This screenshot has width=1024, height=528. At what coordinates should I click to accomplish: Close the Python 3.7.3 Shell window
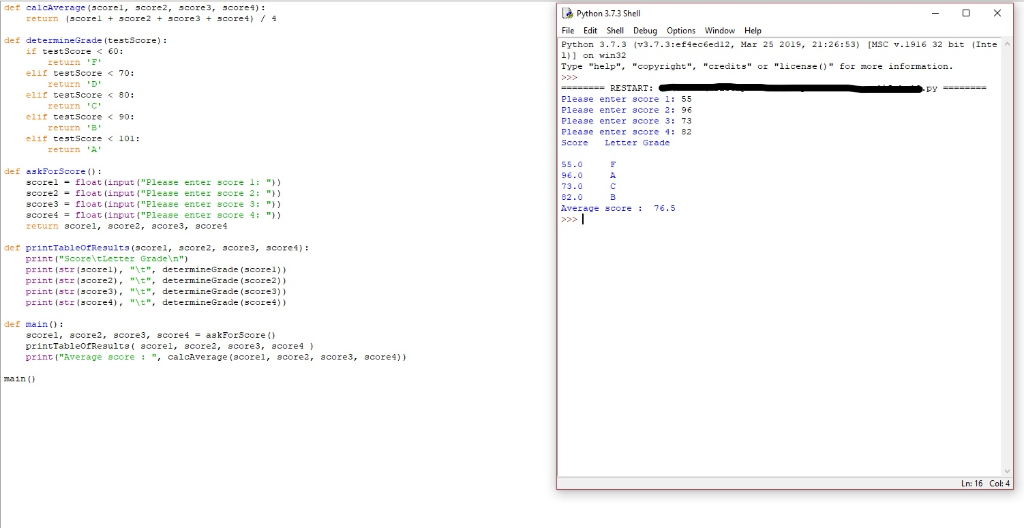[x=997, y=13]
